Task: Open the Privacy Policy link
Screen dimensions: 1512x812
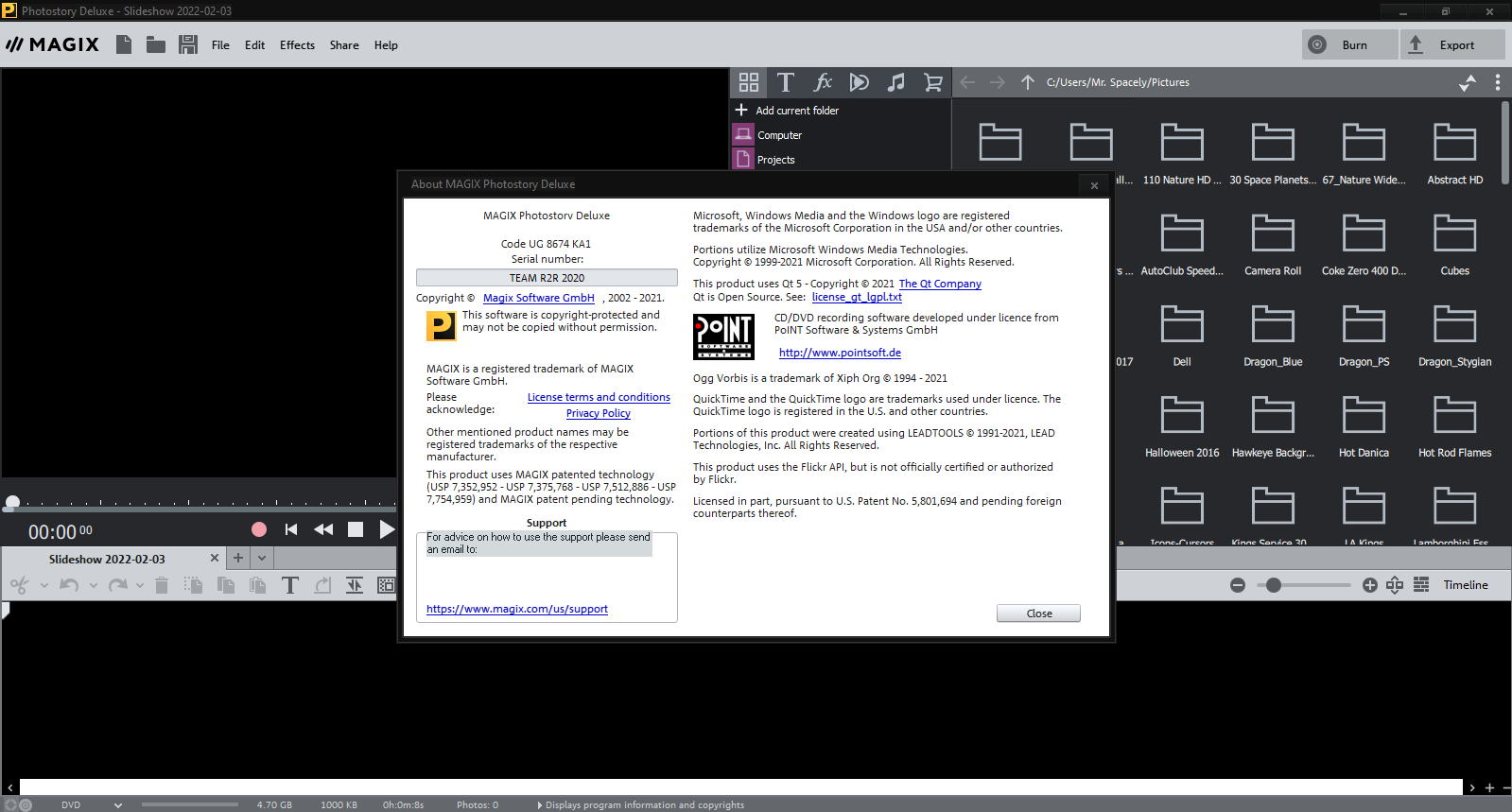Action: [599, 413]
